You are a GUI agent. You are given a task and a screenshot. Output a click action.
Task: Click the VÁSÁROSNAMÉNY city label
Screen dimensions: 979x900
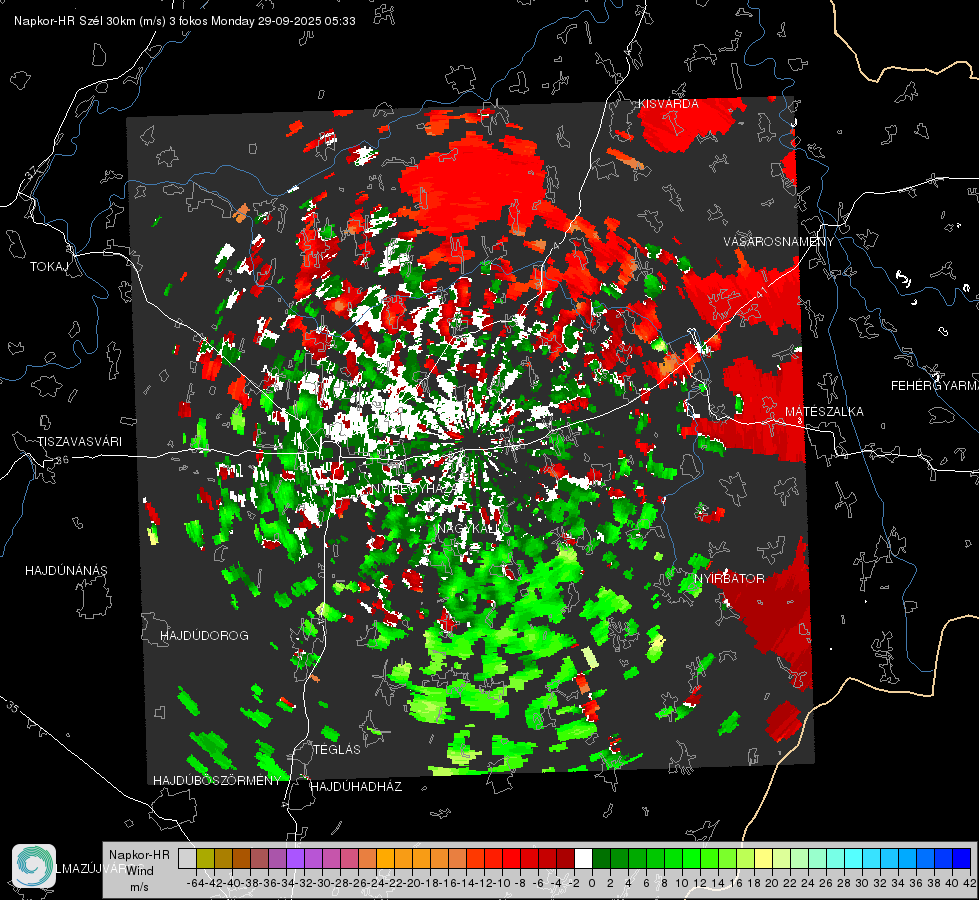(779, 242)
